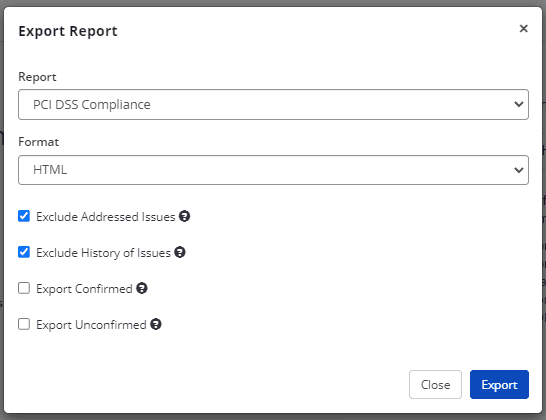Click the Exclude History of Issues label text
The height and width of the screenshot is (420, 546).
[x=103, y=253]
